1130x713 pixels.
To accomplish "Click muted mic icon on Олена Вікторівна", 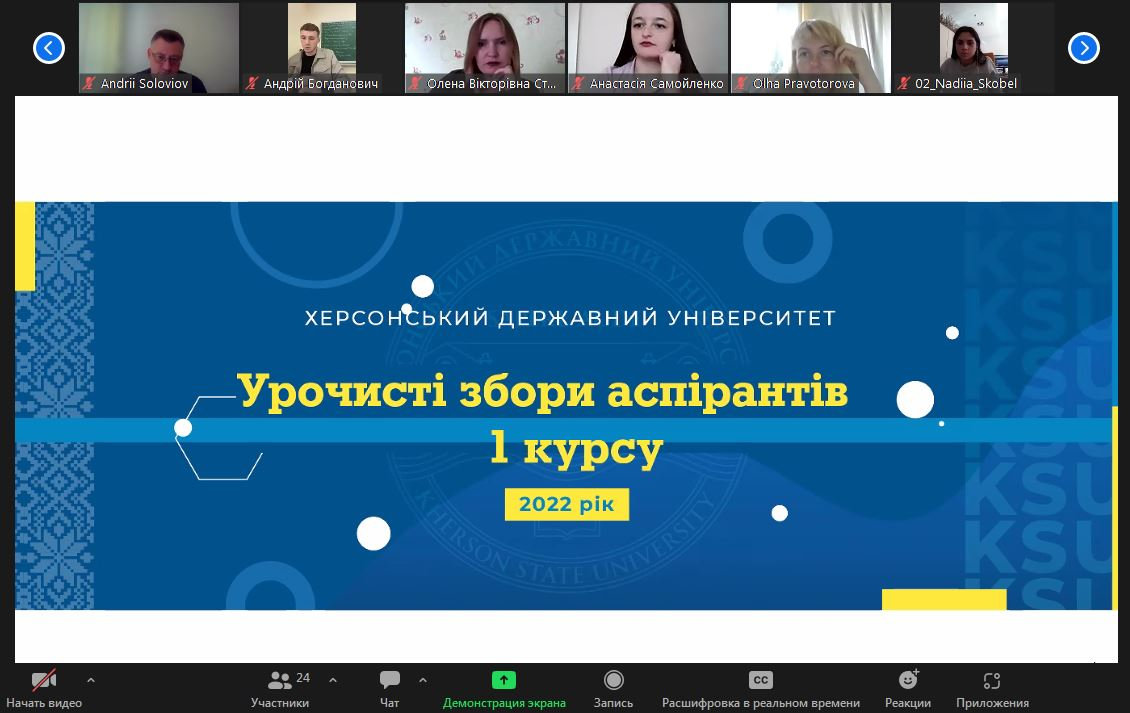I will point(415,84).
